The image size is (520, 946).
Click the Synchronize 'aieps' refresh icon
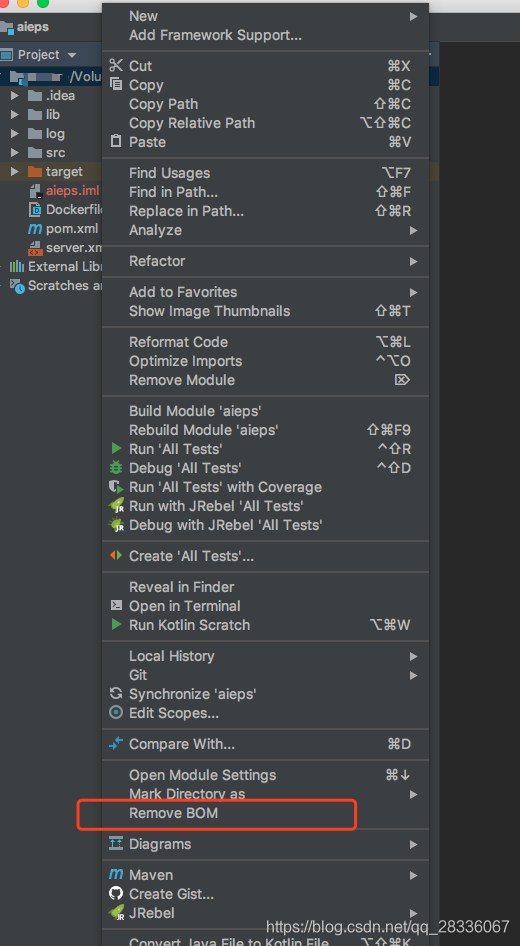(116, 694)
